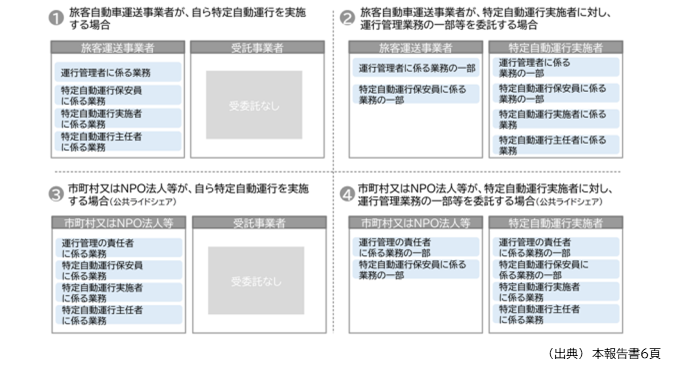Click the circled number 2 marker
680x372 pixels.
(347, 18)
